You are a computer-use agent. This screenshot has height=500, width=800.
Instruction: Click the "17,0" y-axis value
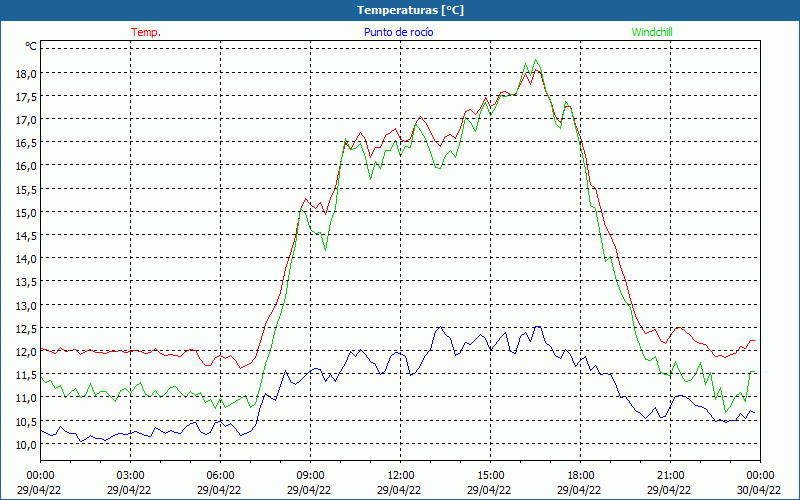pos(27,120)
